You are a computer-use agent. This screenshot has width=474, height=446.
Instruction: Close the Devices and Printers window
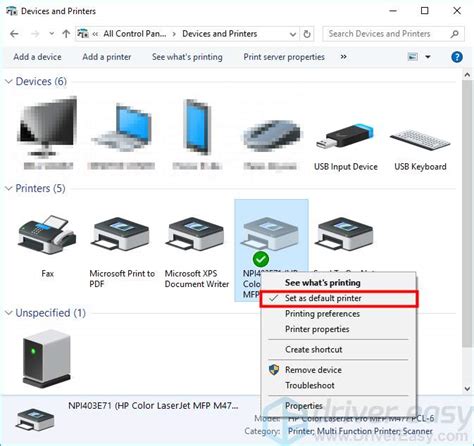[457, 11]
